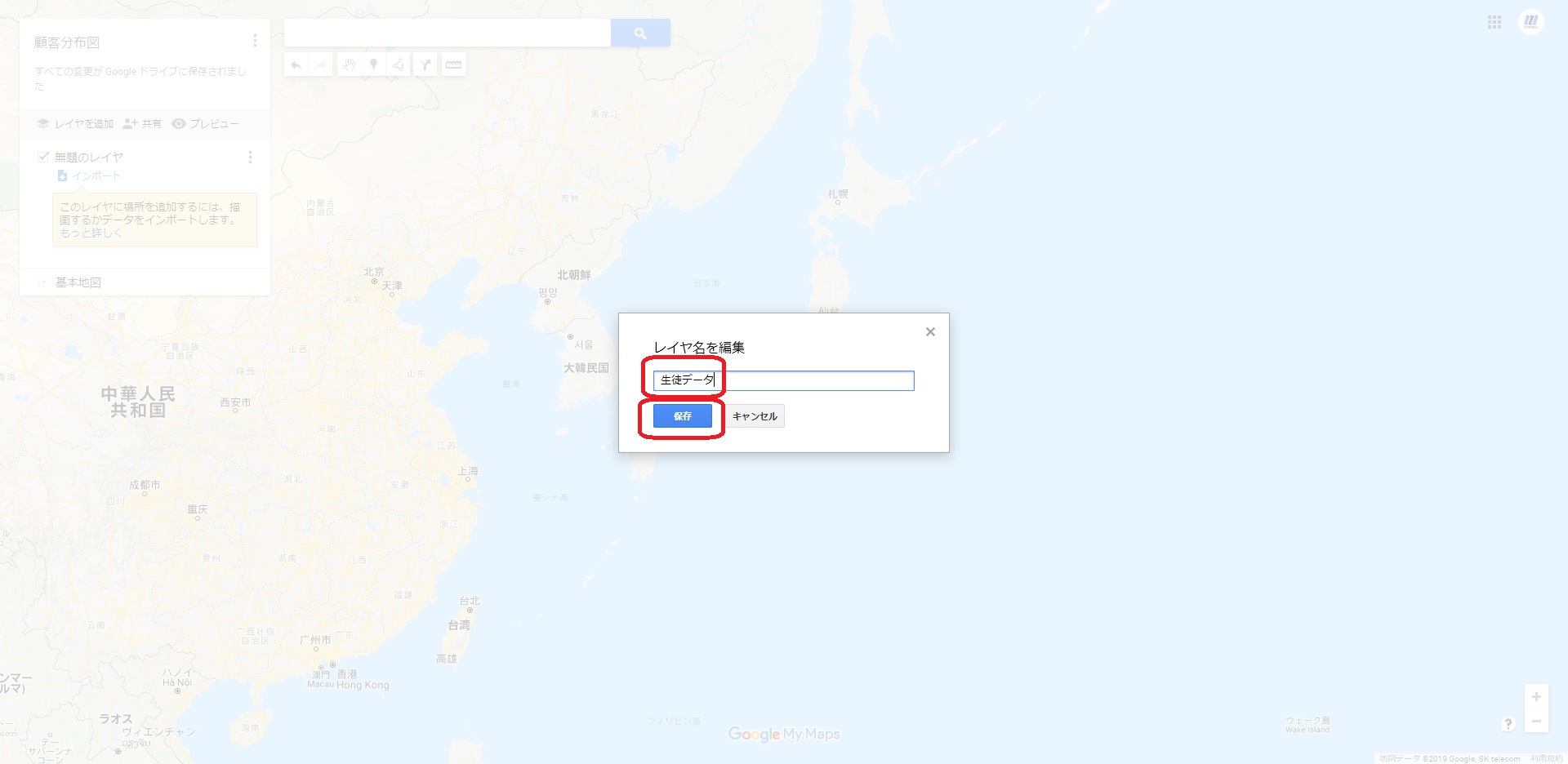Open the Google apps grid
Image resolution: width=1568 pixels, height=764 pixels.
(x=1494, y=23)
